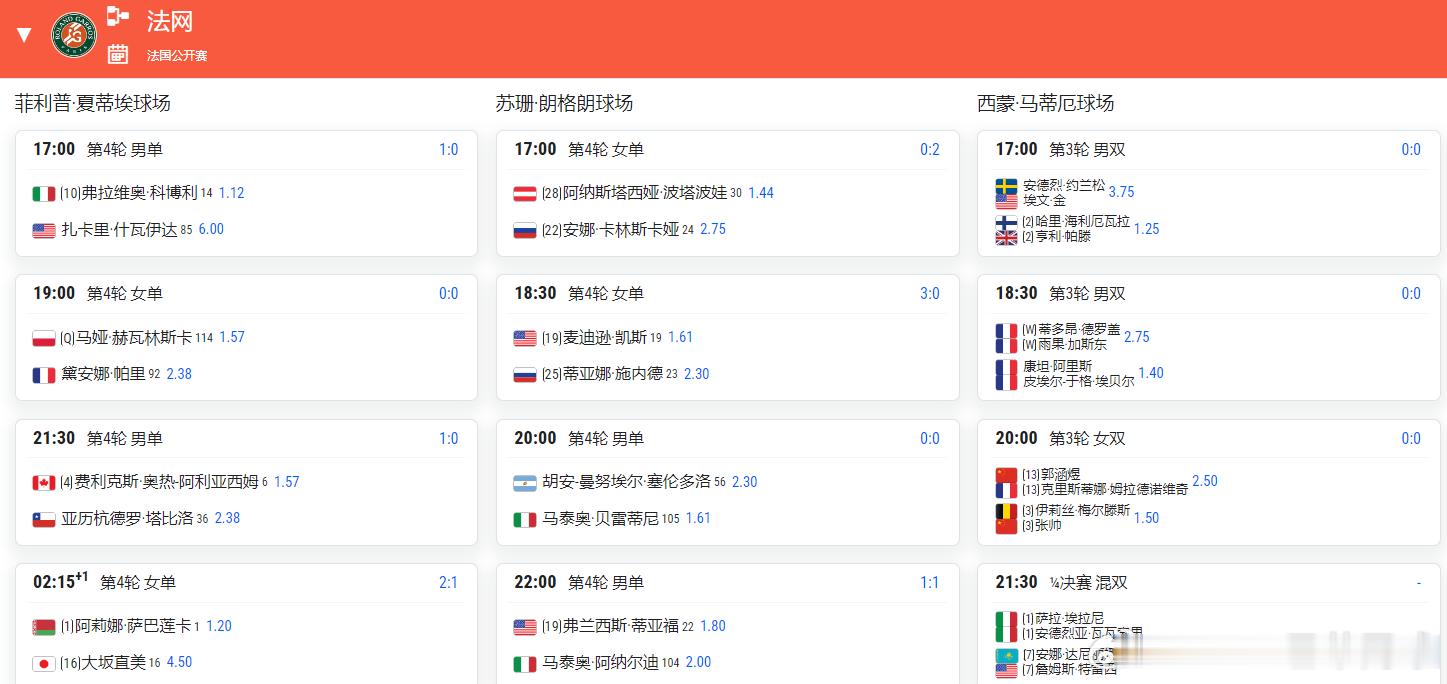Open the 法网 tournament title
Viewport: 1447px width, 684px height.
170,21
